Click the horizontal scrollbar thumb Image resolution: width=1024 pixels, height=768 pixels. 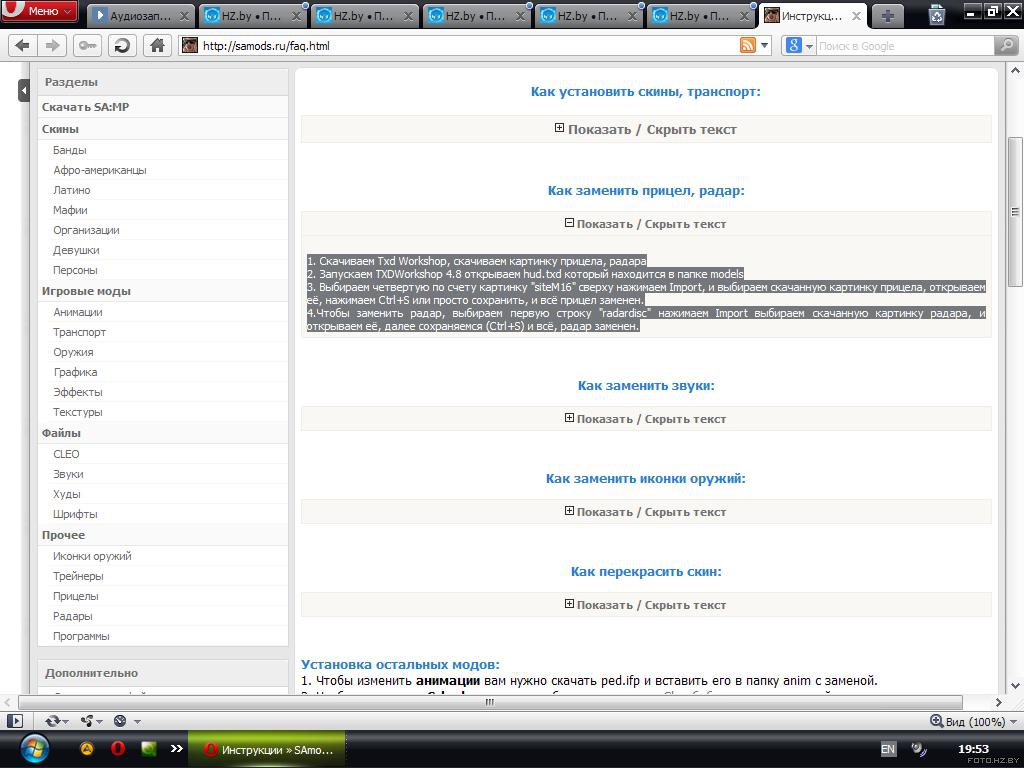pos(490,702)
